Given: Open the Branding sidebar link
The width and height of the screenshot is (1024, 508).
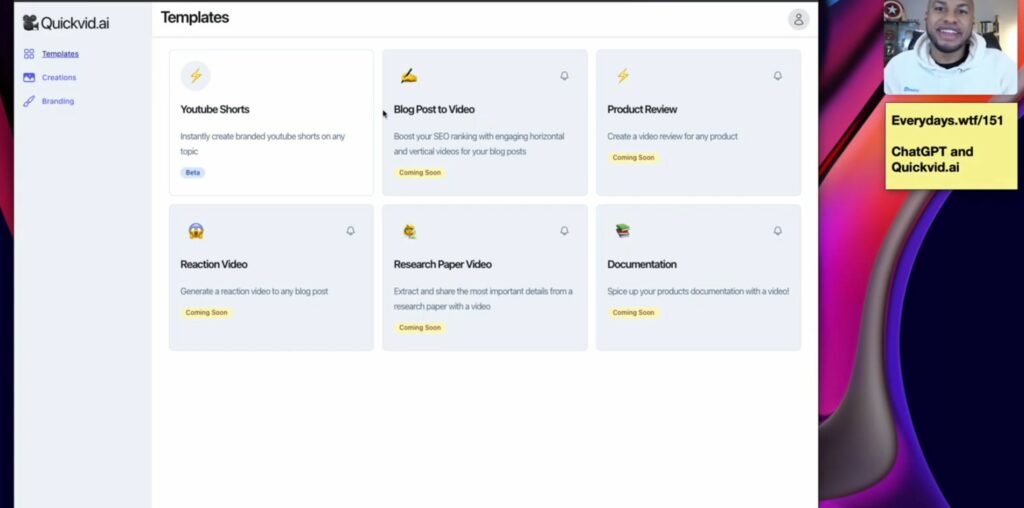Looking at the screenshot, I should click(x=57, y=101).
